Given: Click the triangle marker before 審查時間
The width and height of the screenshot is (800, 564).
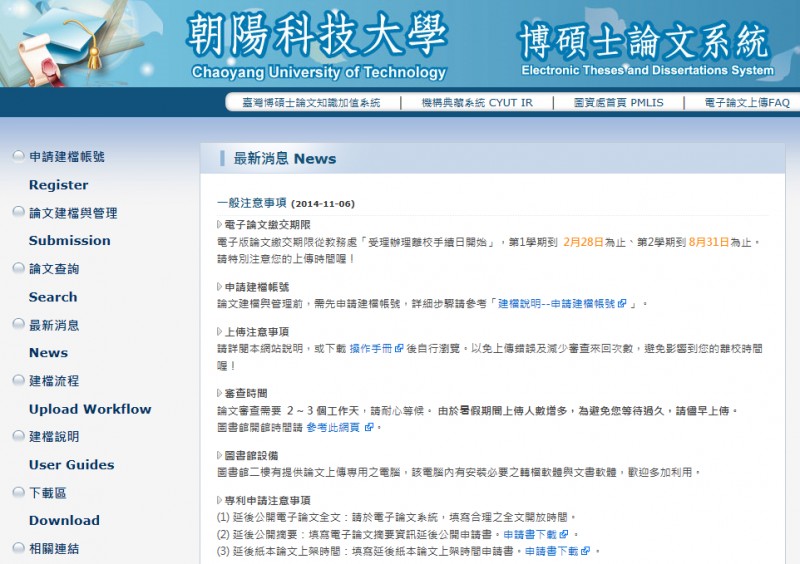Looking at the screenshot, I should coord(219,394).
